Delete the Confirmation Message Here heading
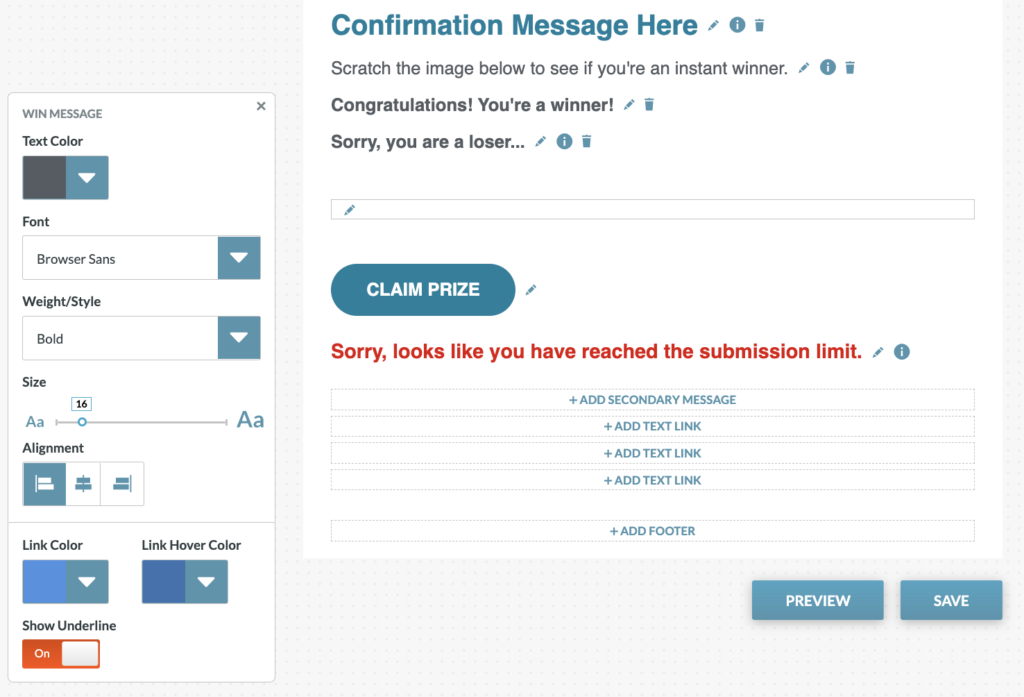This screenshot has width=1024, height=697. [x=760, y=26]
